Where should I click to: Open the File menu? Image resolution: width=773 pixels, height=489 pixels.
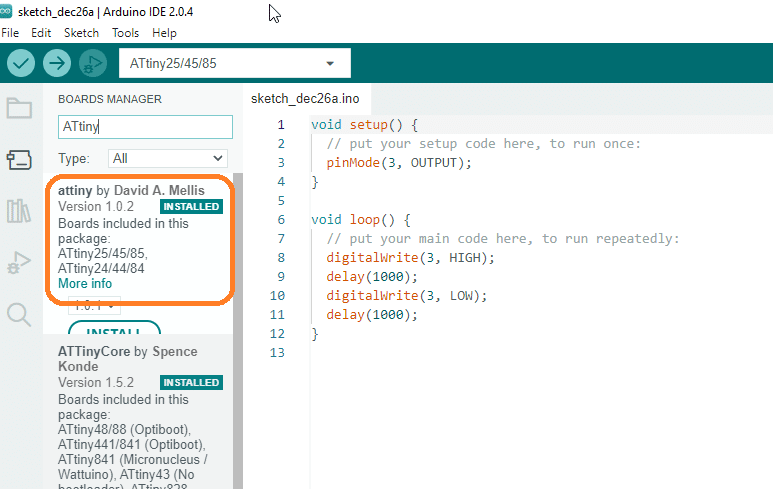tap(10, 33)
